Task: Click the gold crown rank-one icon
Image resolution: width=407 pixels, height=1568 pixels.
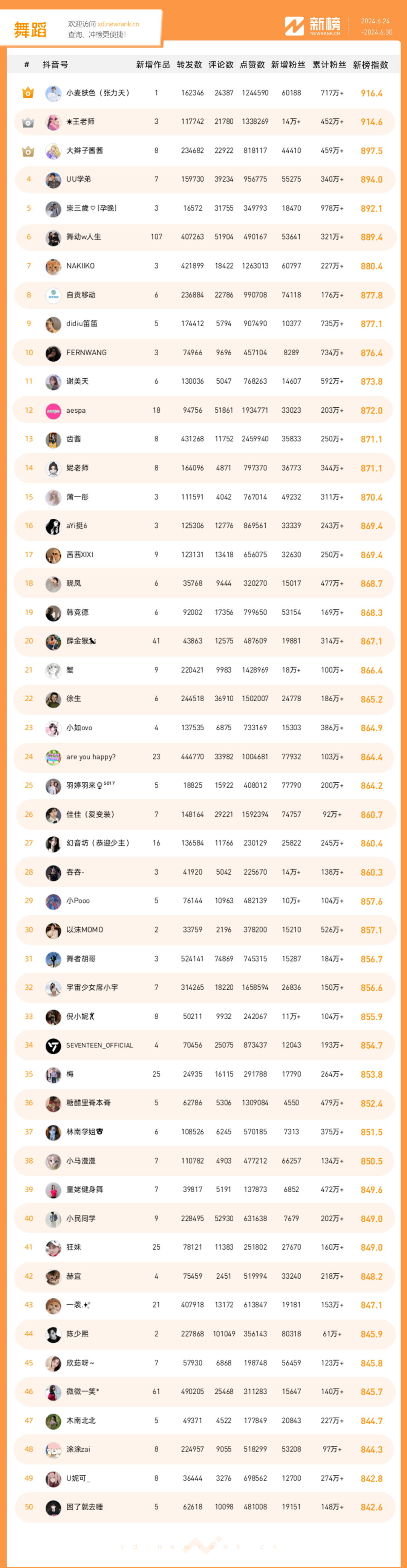Action: coord(28,93)
